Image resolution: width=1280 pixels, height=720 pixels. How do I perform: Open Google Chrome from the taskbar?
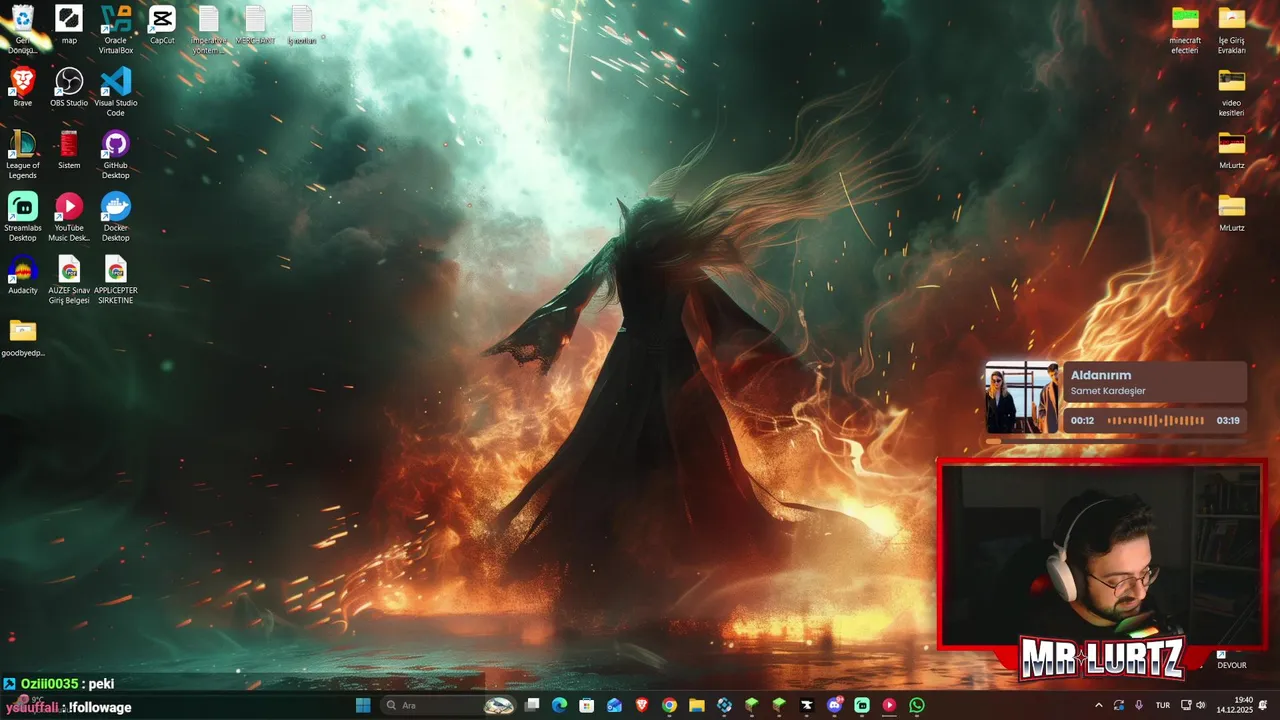click(669, 705)
